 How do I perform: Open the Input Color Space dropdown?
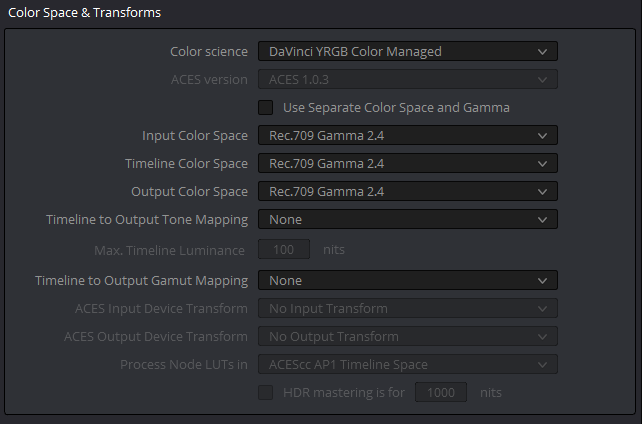(408, 135)
